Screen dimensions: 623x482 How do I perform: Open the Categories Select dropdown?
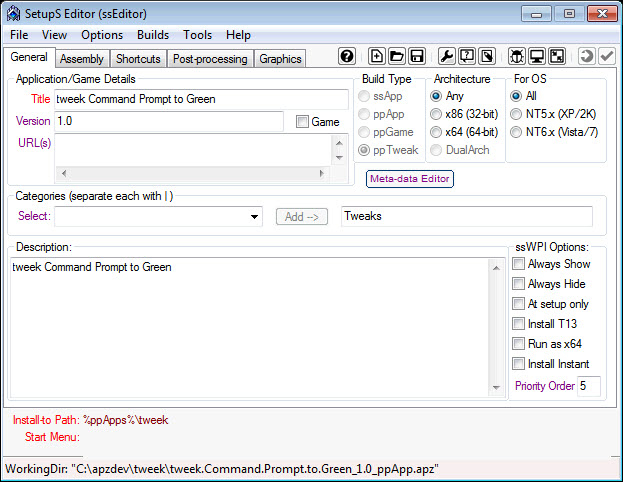click(254, 217)
